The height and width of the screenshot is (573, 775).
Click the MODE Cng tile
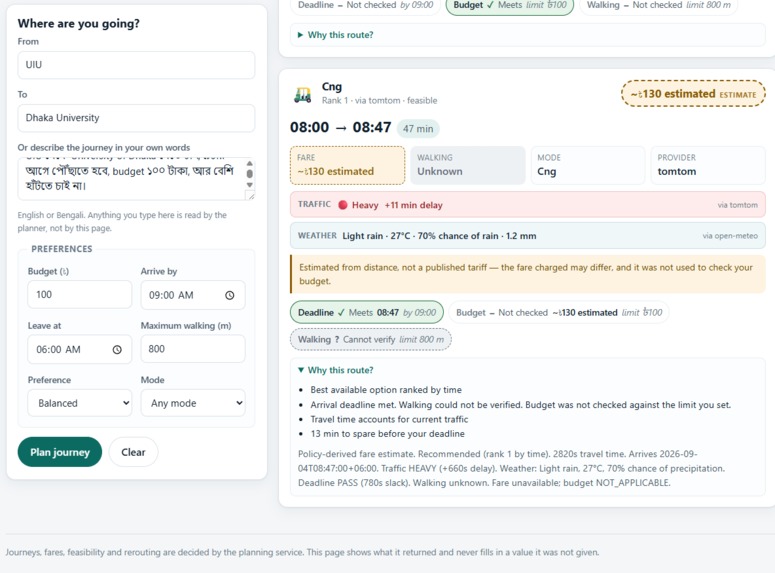click(588, 165)
